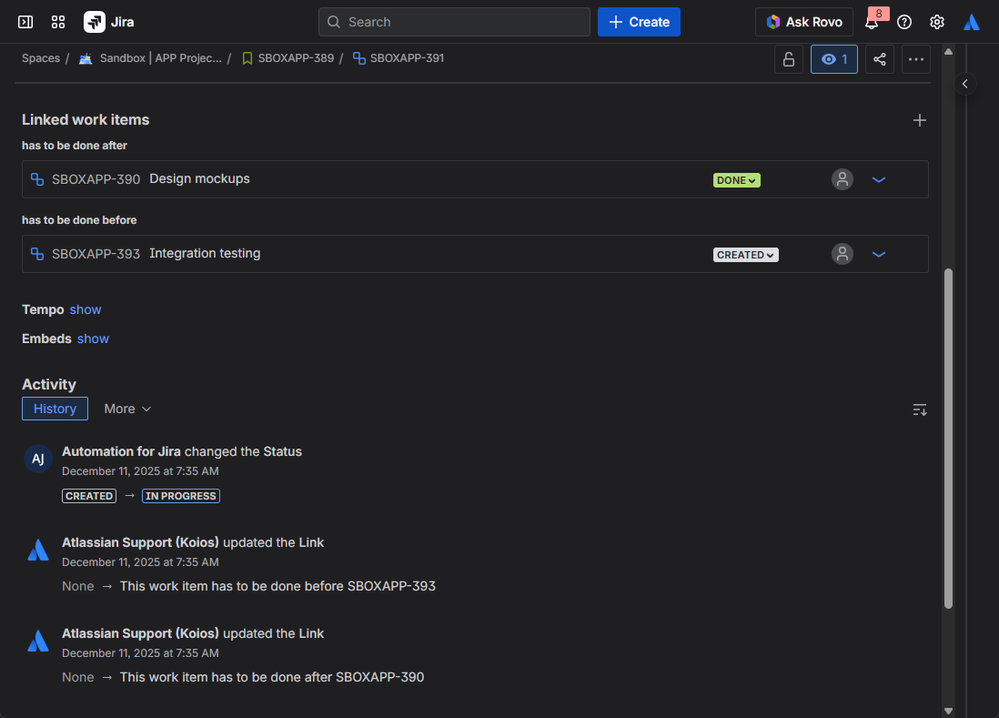
Task: Open the help question mark icon
Action: [x=904, y=22]
